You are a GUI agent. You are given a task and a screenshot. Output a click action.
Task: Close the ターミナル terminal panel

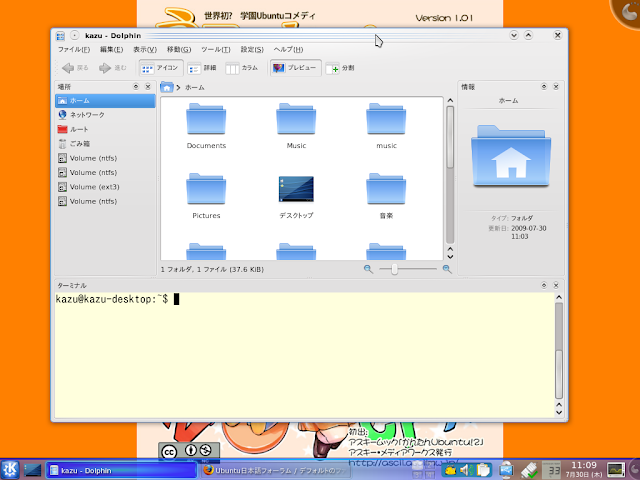(x=556, y=285)
